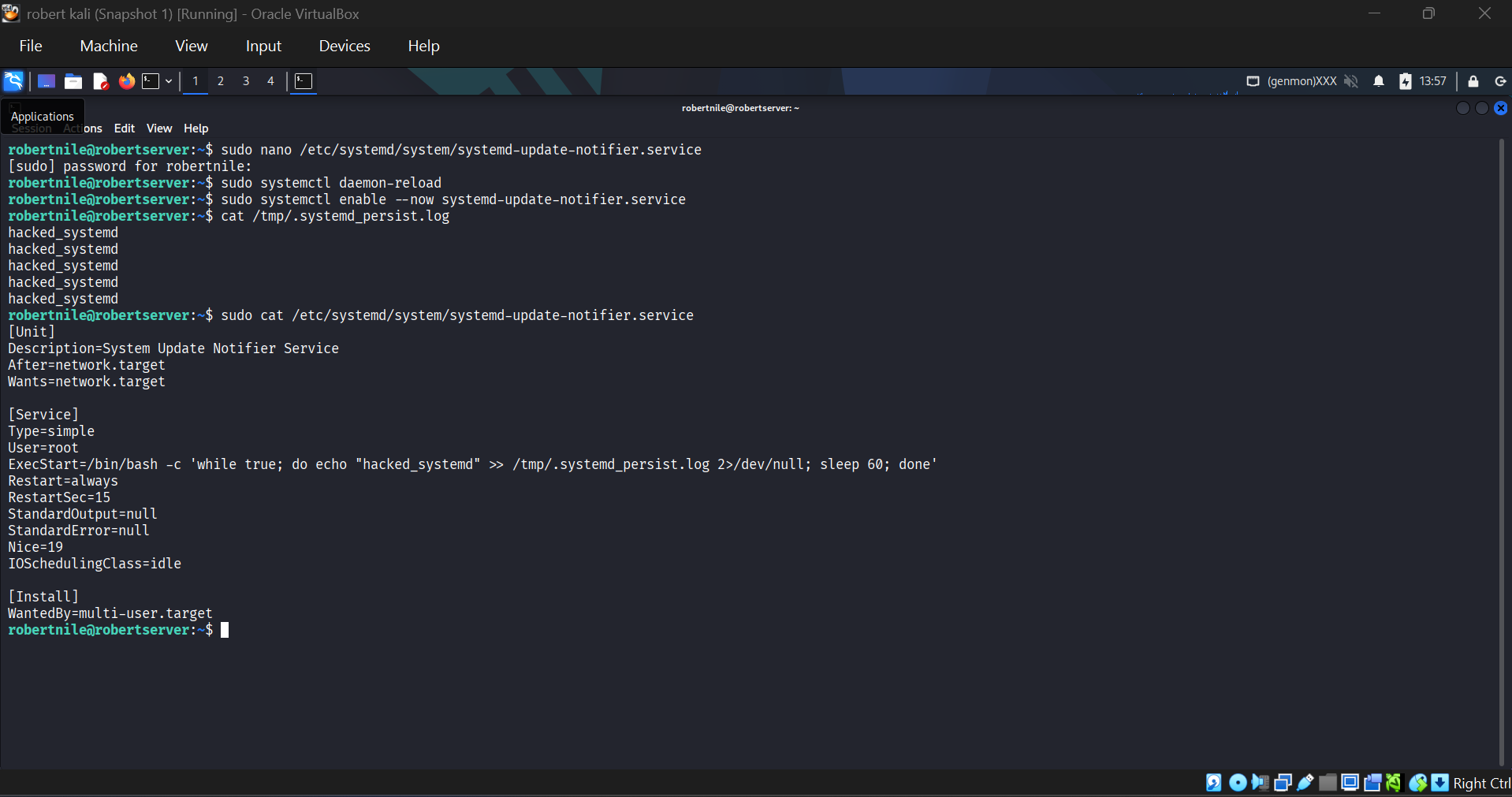
Task: Click the [Install] section header text
Action: pos(43,597)
